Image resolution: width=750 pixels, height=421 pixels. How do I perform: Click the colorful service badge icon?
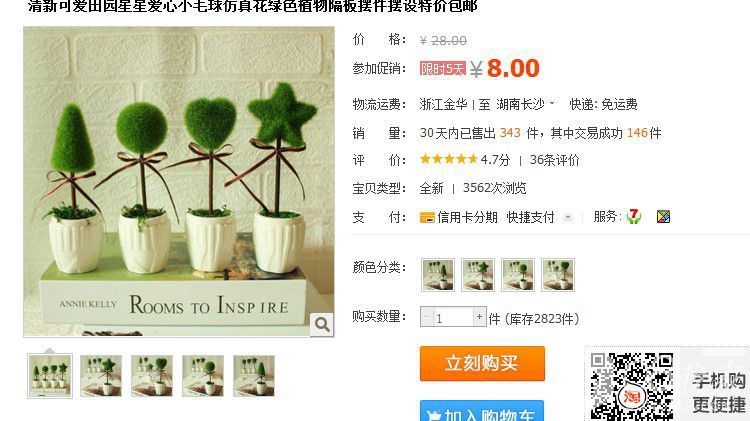663,217
